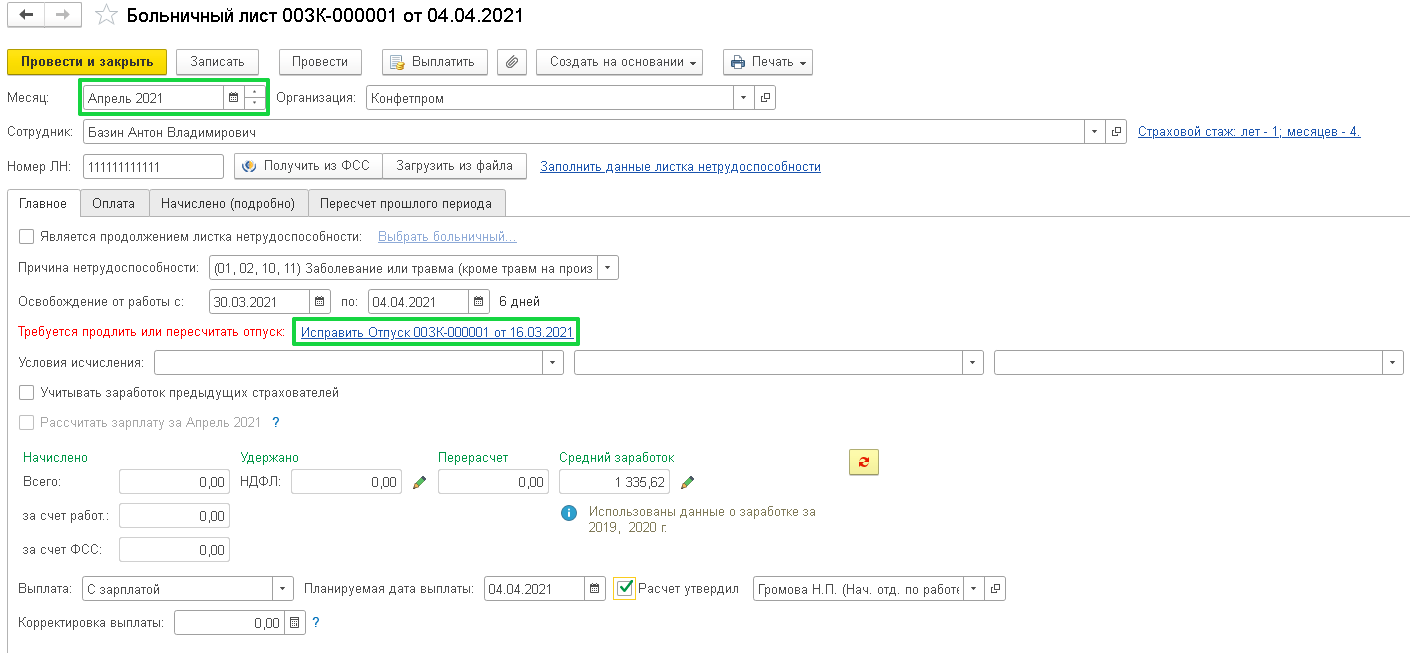
Task: Edit Средний заработок with pencil icon
Action: click(x=687, y=483)
